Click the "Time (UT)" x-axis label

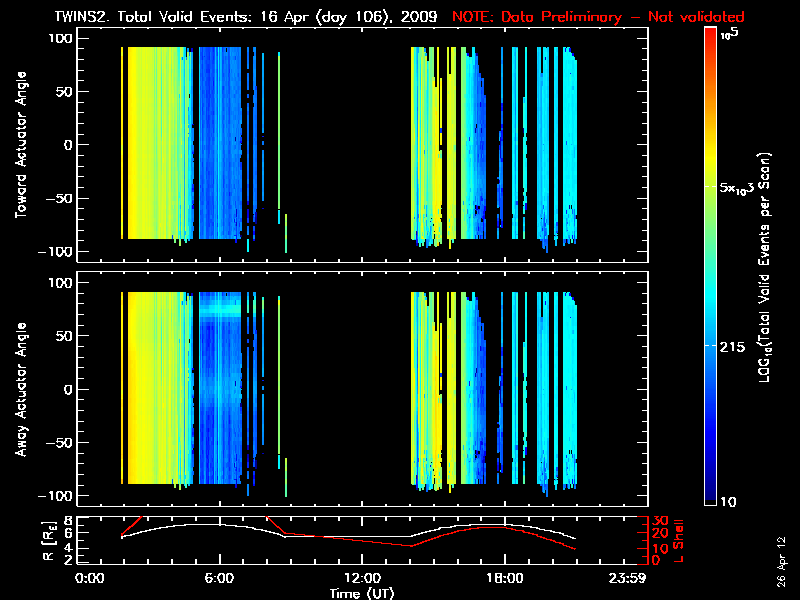pos(362,593)
